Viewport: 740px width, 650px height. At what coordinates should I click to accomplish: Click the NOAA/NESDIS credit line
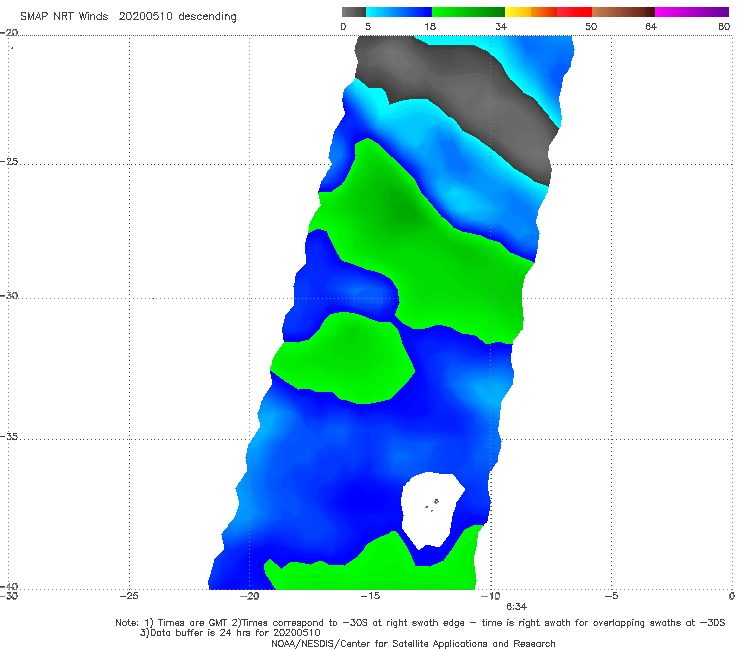[x=413, y=644]
